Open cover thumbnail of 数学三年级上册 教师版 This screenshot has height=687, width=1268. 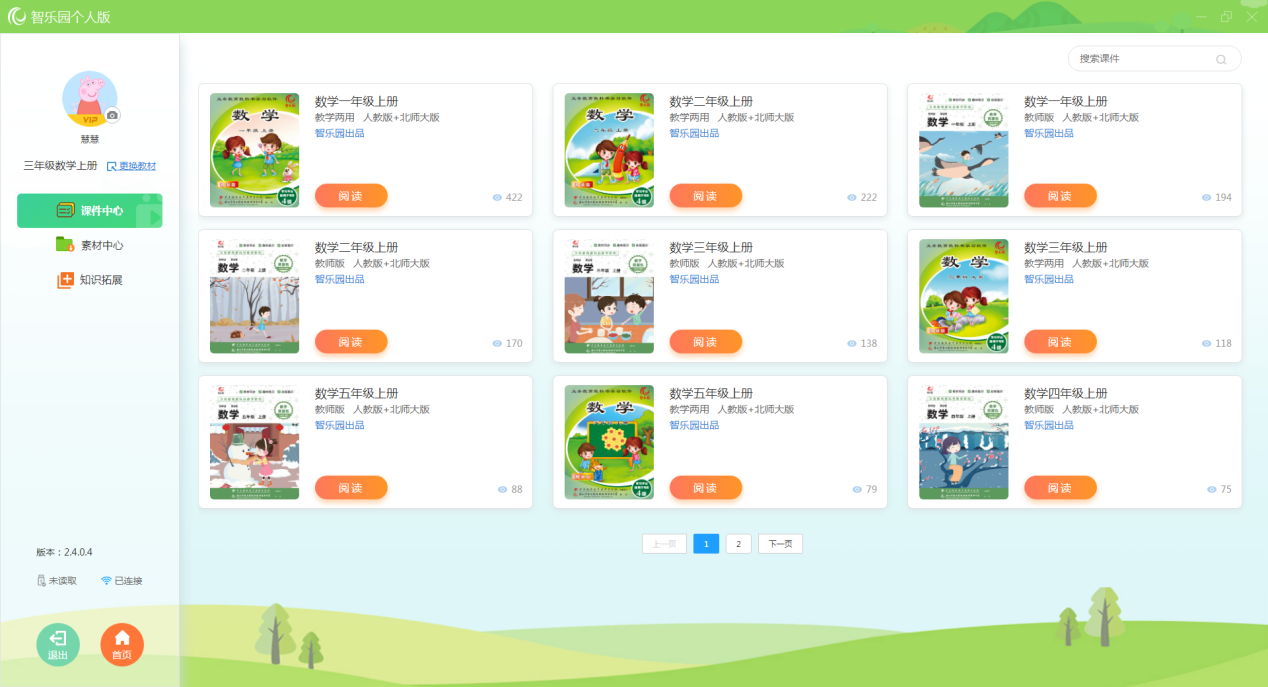(x=609, y=296)
